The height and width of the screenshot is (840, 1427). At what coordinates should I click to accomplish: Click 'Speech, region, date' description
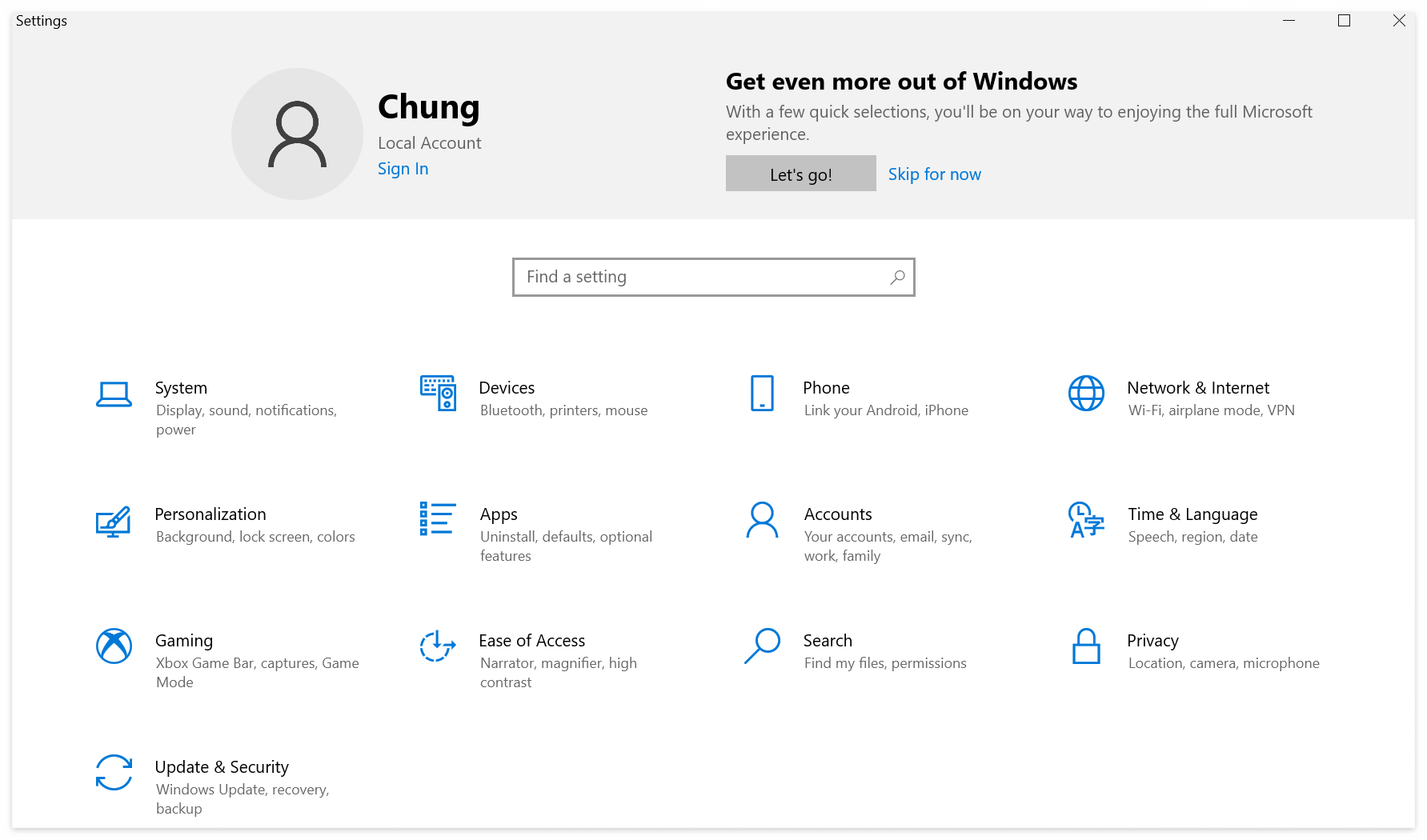coord(1193,537)
